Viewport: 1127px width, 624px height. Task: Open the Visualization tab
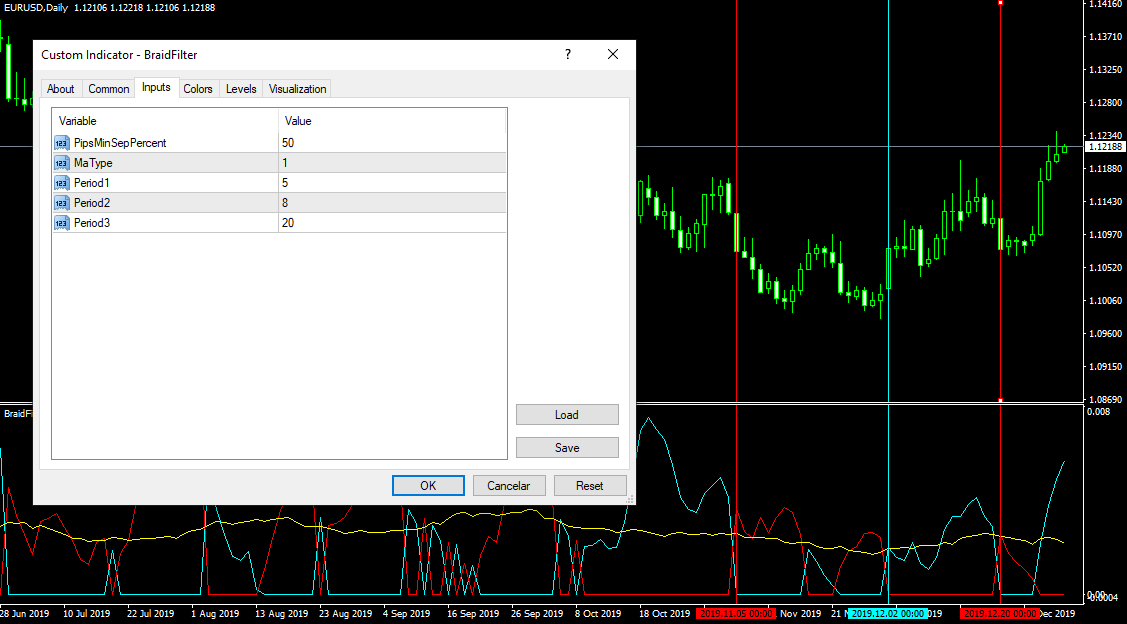point(298,89)
